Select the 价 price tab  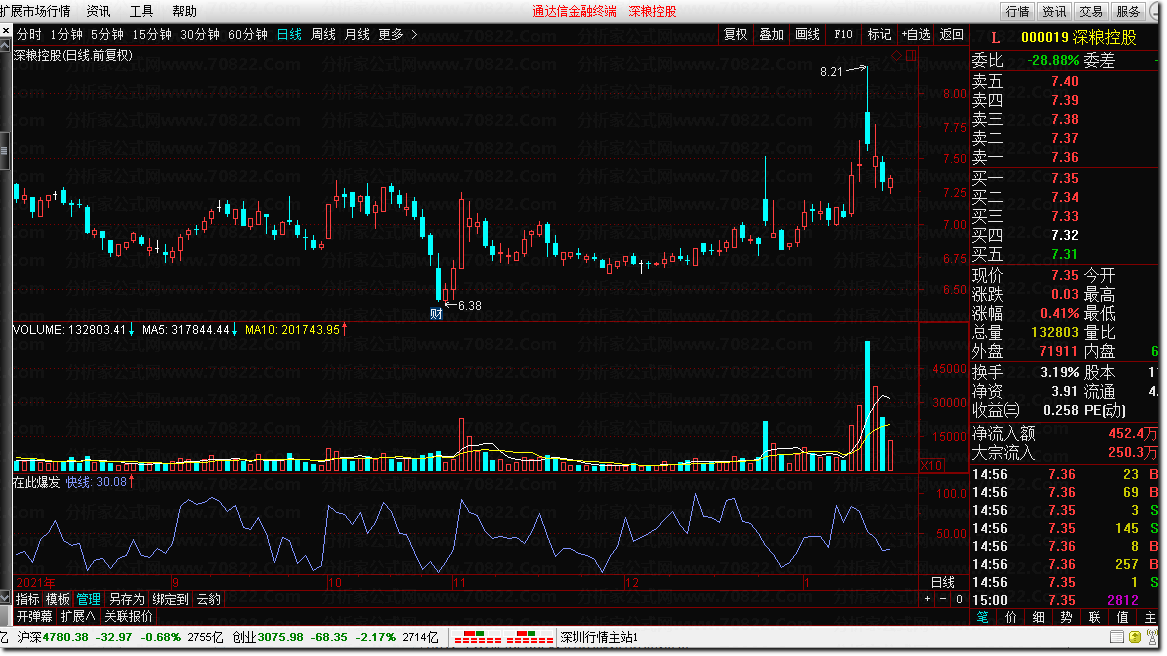pyautogui.click(x=1011, y=617)
